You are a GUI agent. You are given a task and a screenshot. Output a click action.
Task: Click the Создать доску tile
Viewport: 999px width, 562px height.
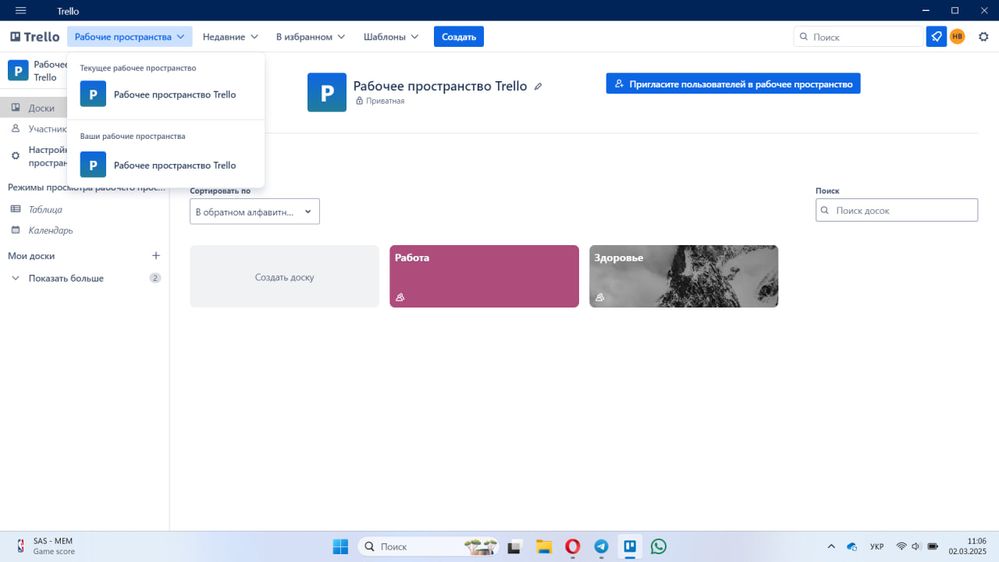coord(284,277)
